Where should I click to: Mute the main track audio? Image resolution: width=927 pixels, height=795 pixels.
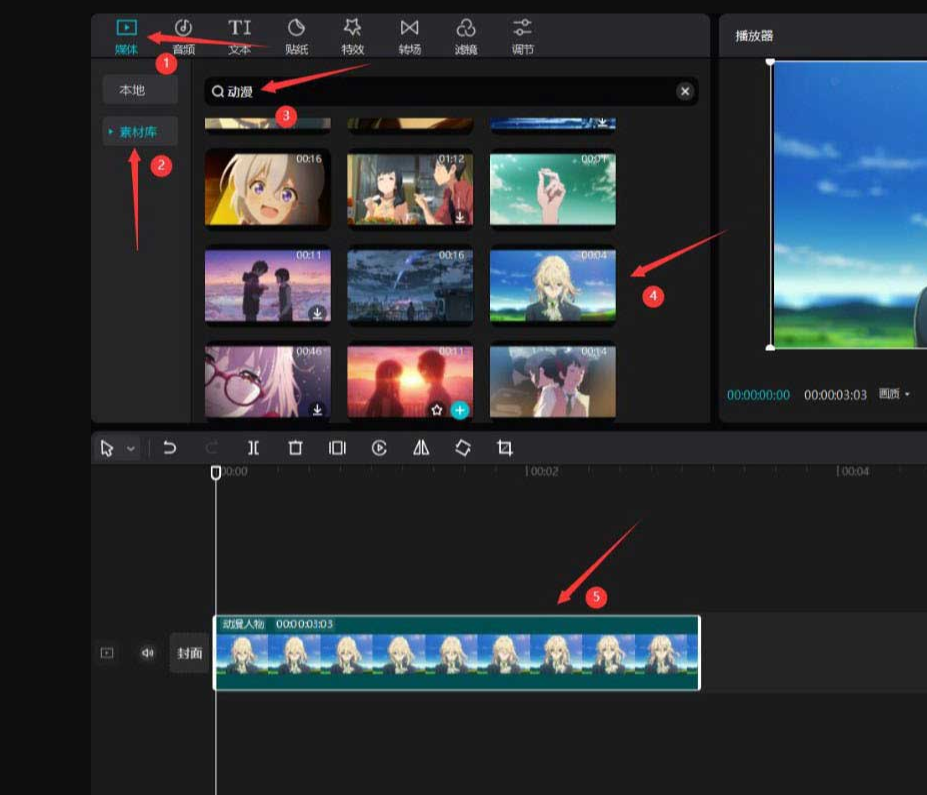point(147,653)
